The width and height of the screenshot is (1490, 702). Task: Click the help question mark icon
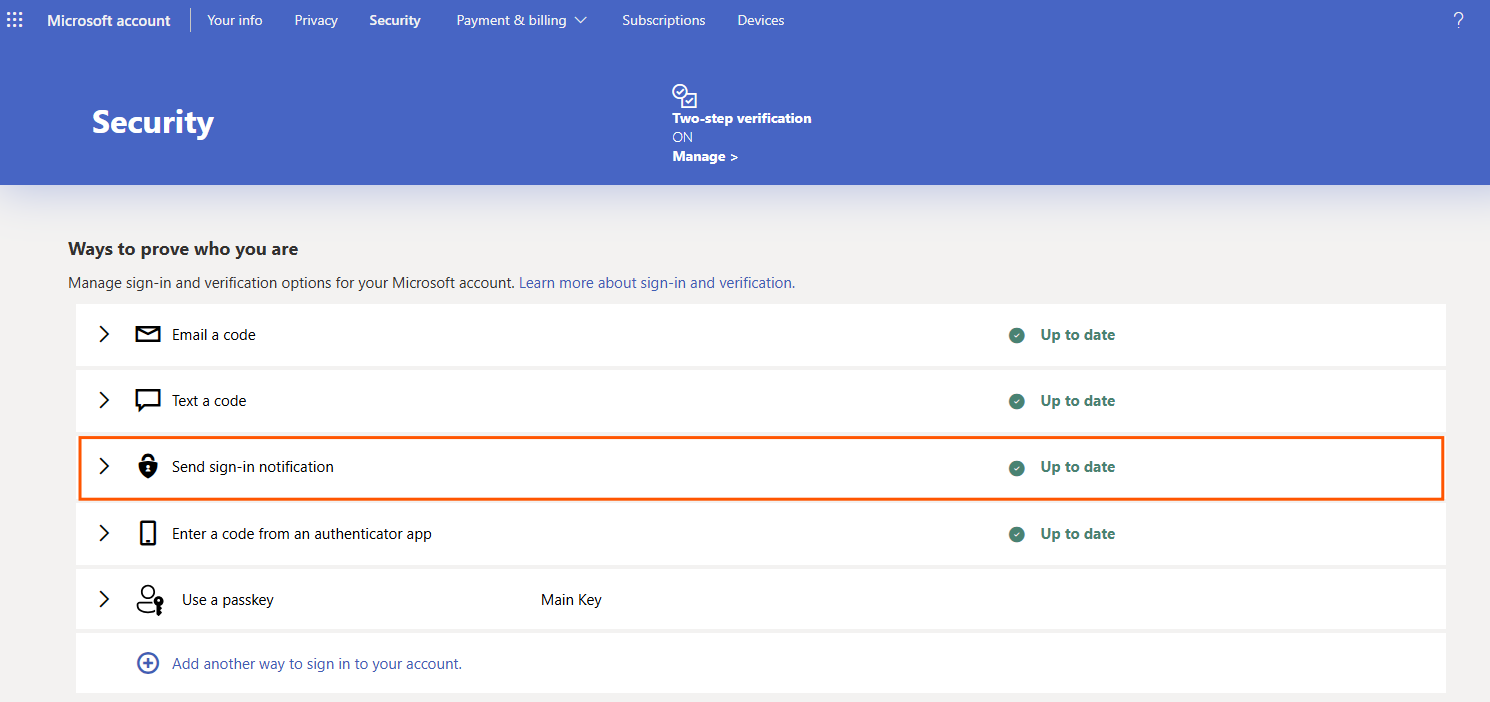click(1458, 20)
